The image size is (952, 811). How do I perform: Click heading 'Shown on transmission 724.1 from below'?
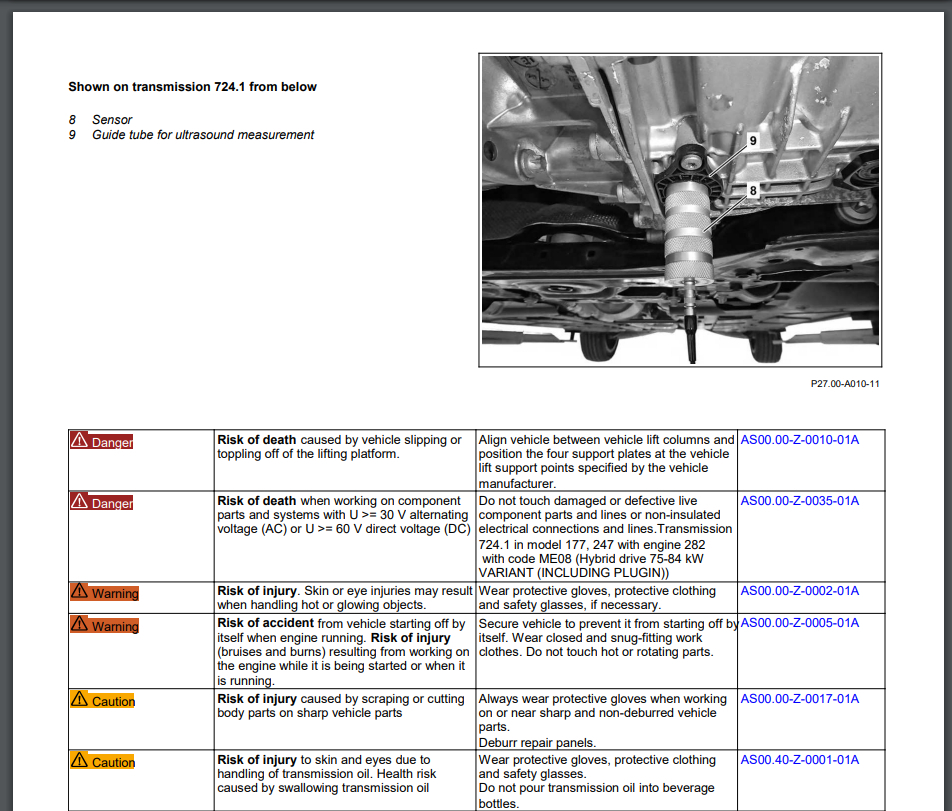coord(192,87)
